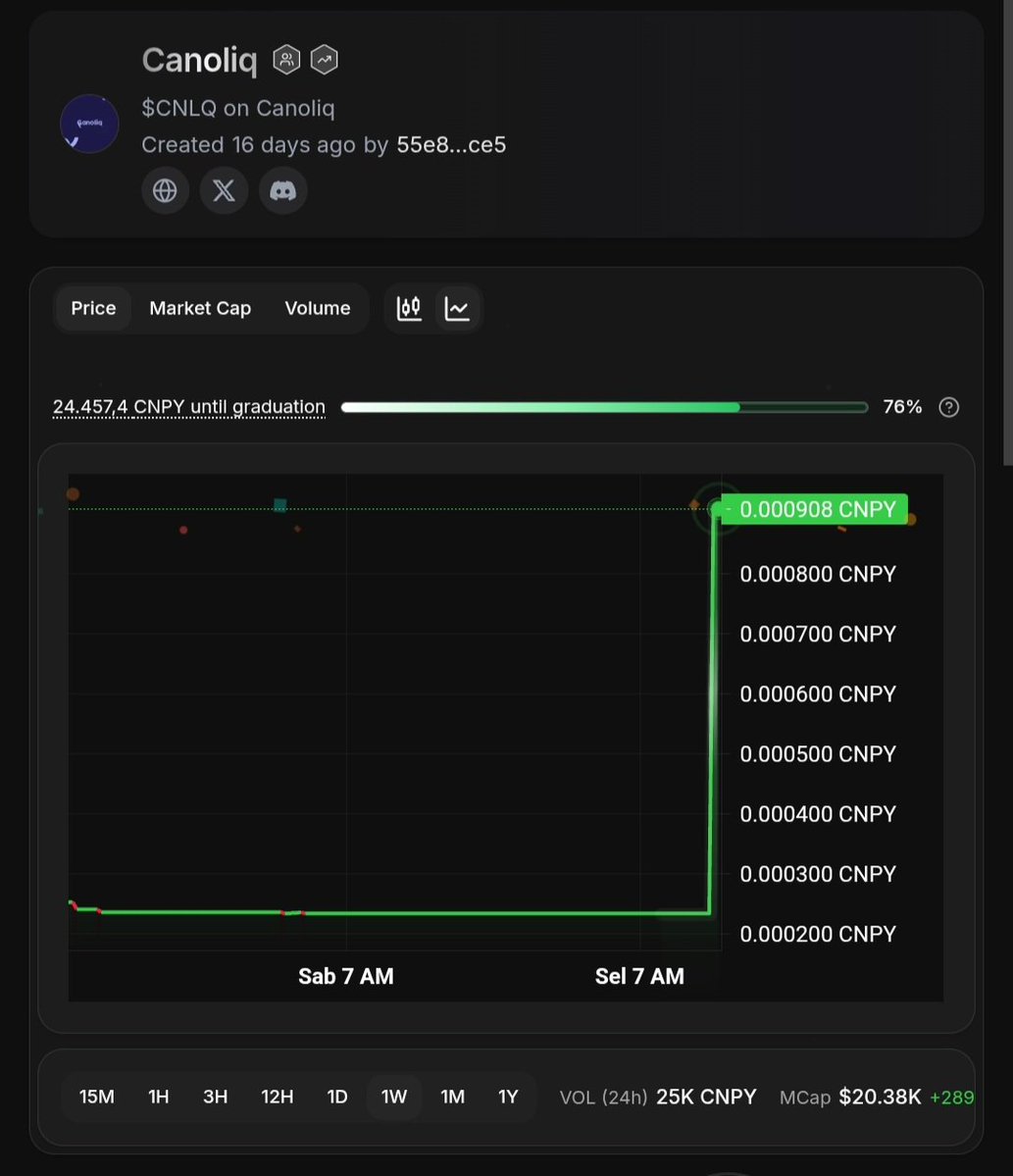Click the Canoliq token title
Screen dimensions: 1013x1176
point(199,60)
